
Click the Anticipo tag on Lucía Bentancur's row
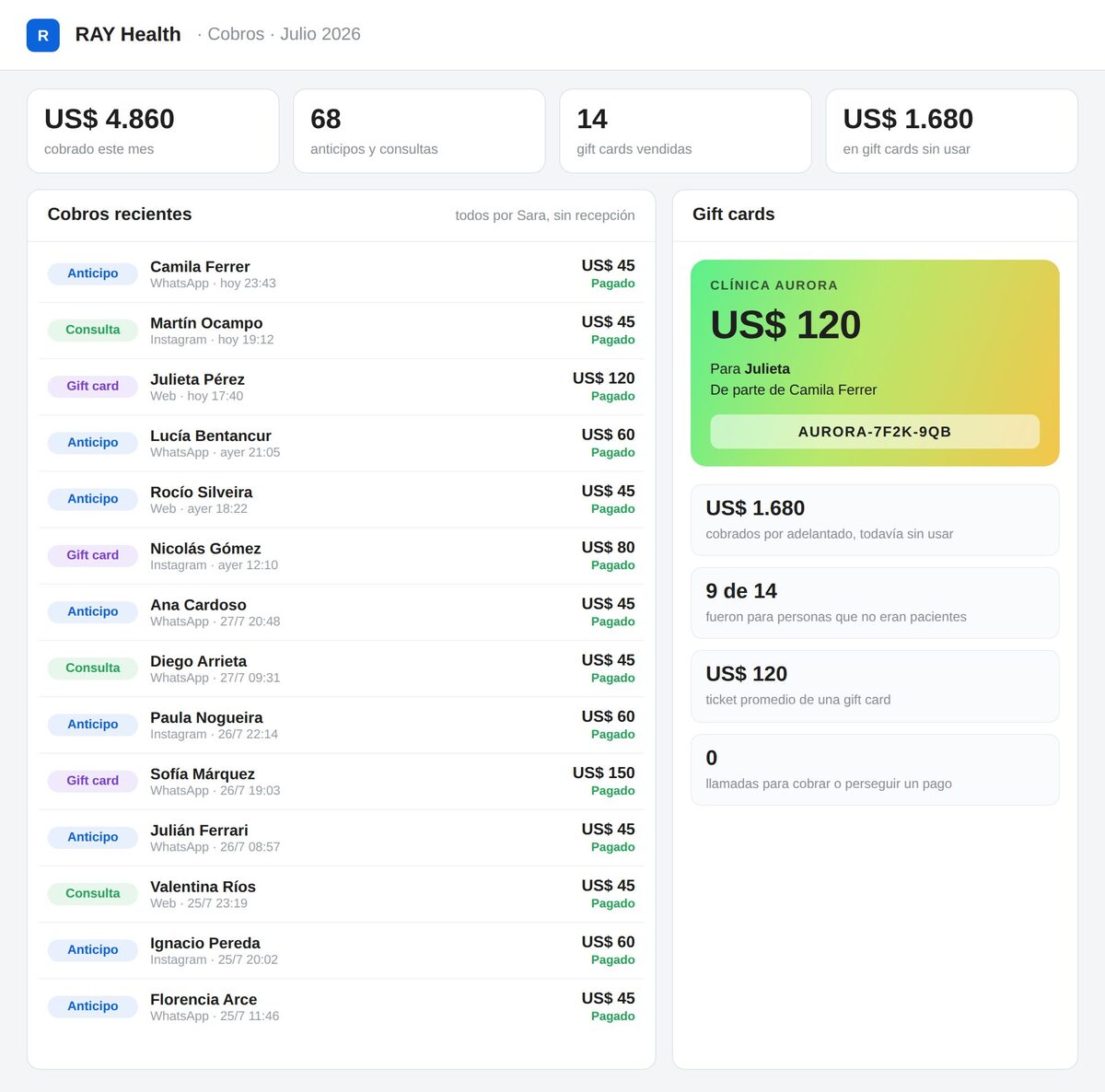click(93, 442)
